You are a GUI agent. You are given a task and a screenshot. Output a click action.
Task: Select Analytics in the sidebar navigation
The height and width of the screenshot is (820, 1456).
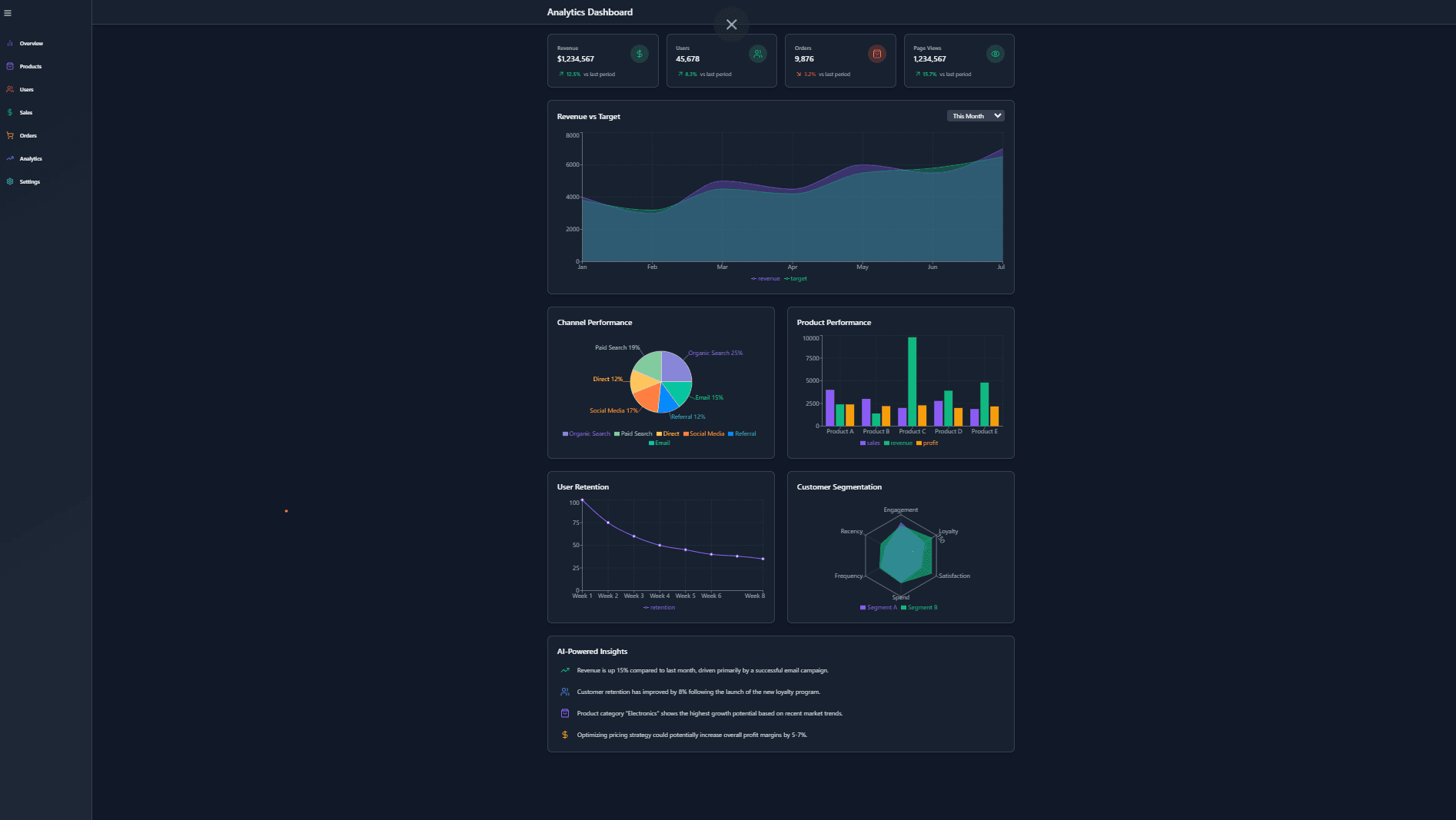(x=31, y=159)
